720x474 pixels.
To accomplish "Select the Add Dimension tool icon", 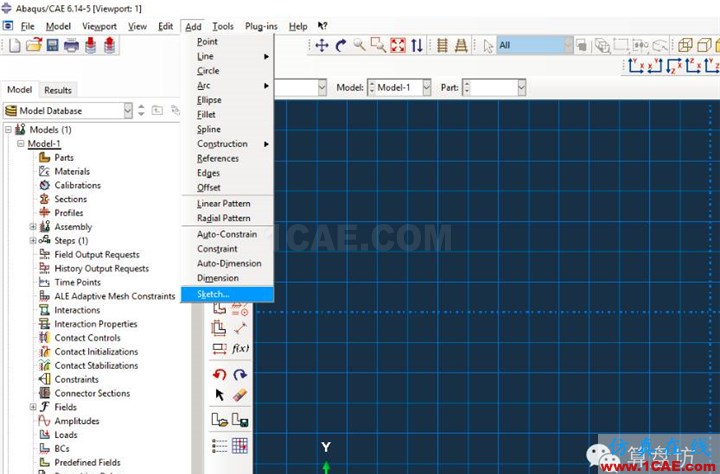I will point(240,328).
